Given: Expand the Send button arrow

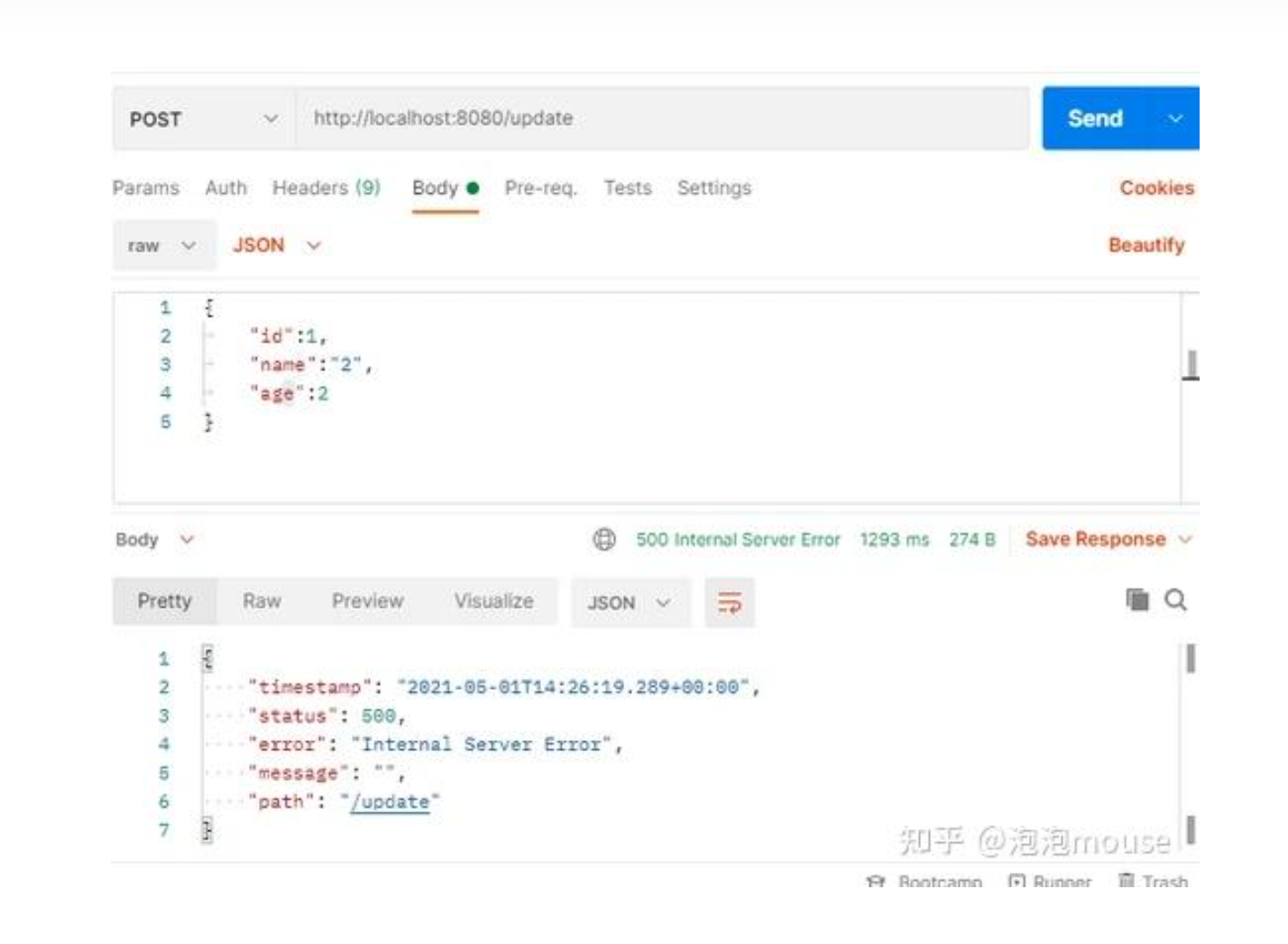Looking at the screenshot, I should coord(1174,118).
